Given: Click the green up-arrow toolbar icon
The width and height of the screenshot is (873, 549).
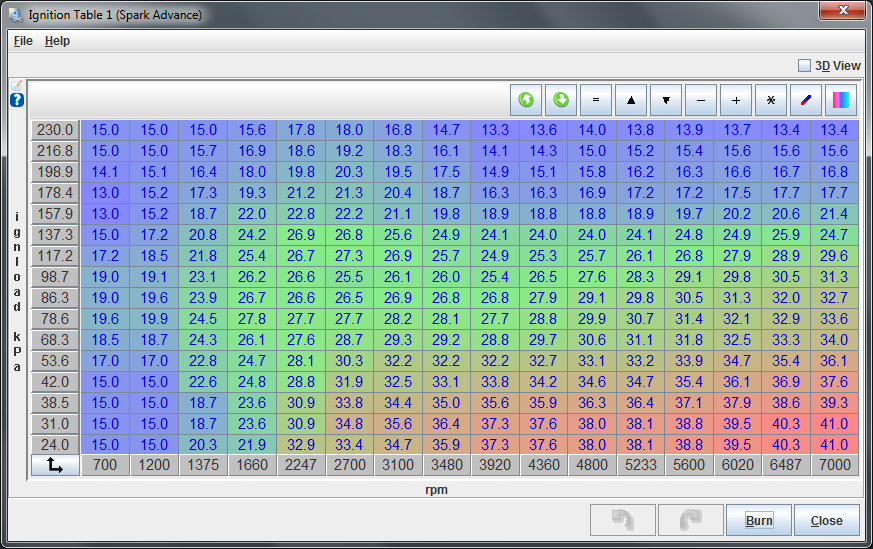Looking at the screenshot, I should pos(526,100).
